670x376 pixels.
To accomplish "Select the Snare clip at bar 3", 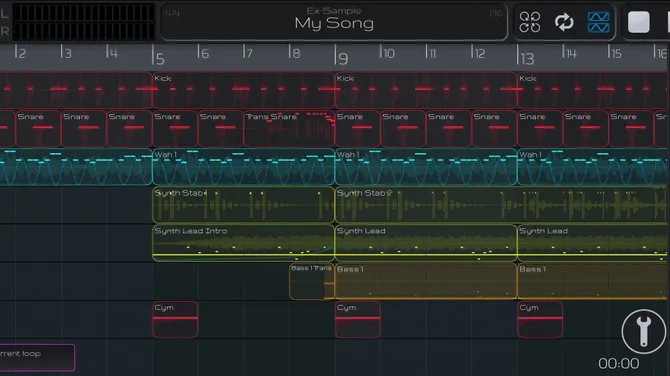I will 84,128.
